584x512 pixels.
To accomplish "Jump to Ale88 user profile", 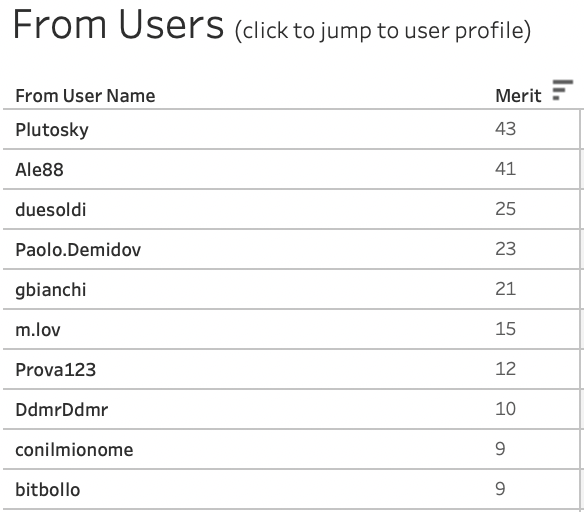I will pos(39,170).
